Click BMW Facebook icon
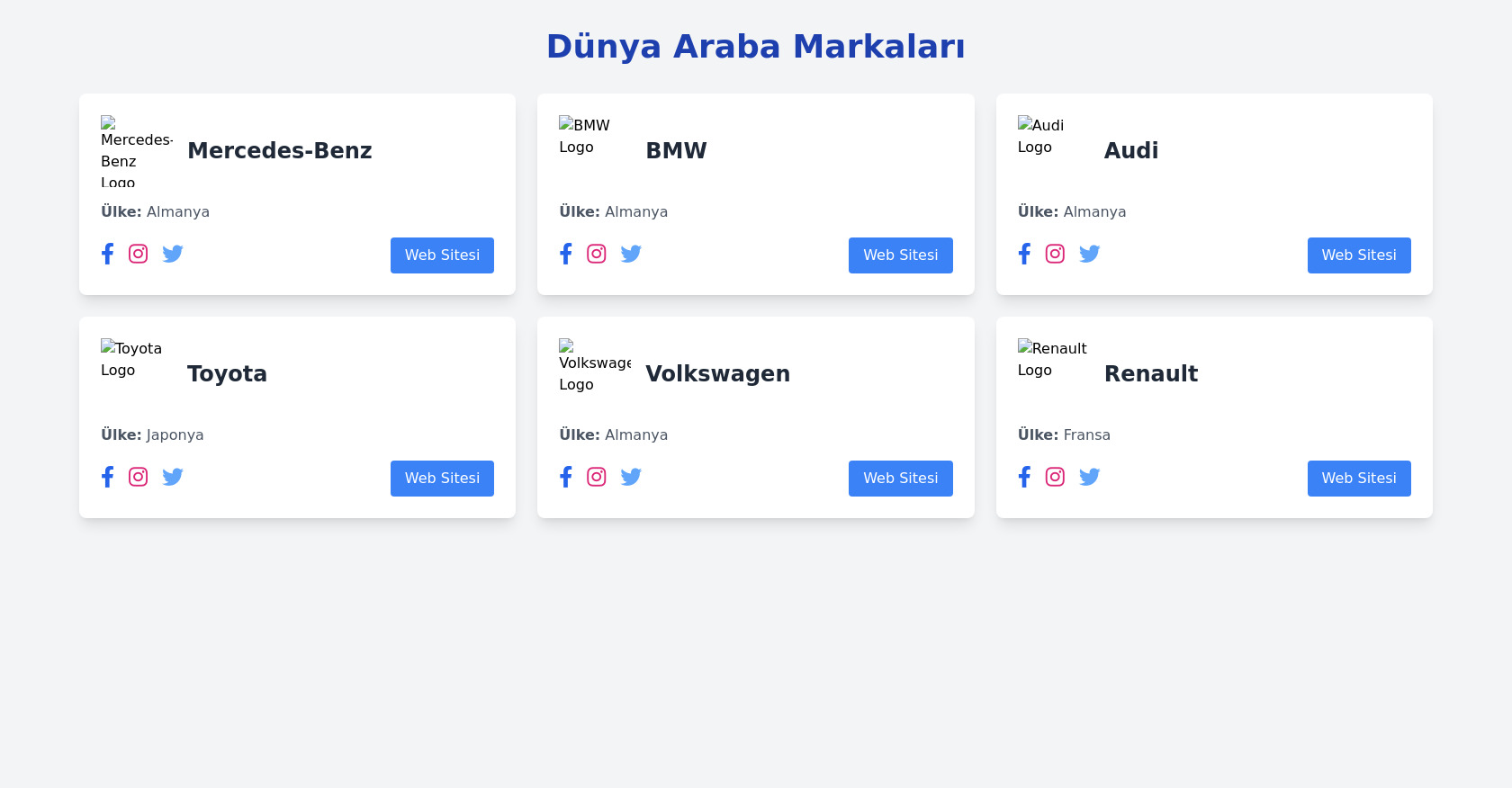Screen dimensions: 1512x788 [x=565, y=254]
